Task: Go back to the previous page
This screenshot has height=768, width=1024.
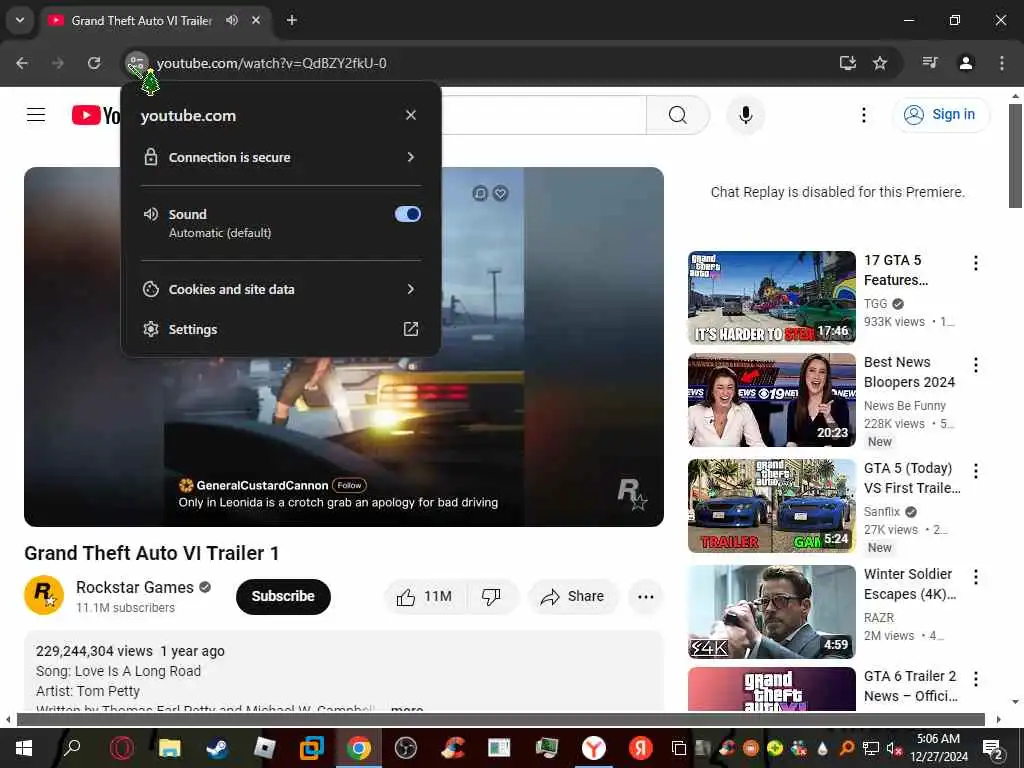Action: pos(22,63)
